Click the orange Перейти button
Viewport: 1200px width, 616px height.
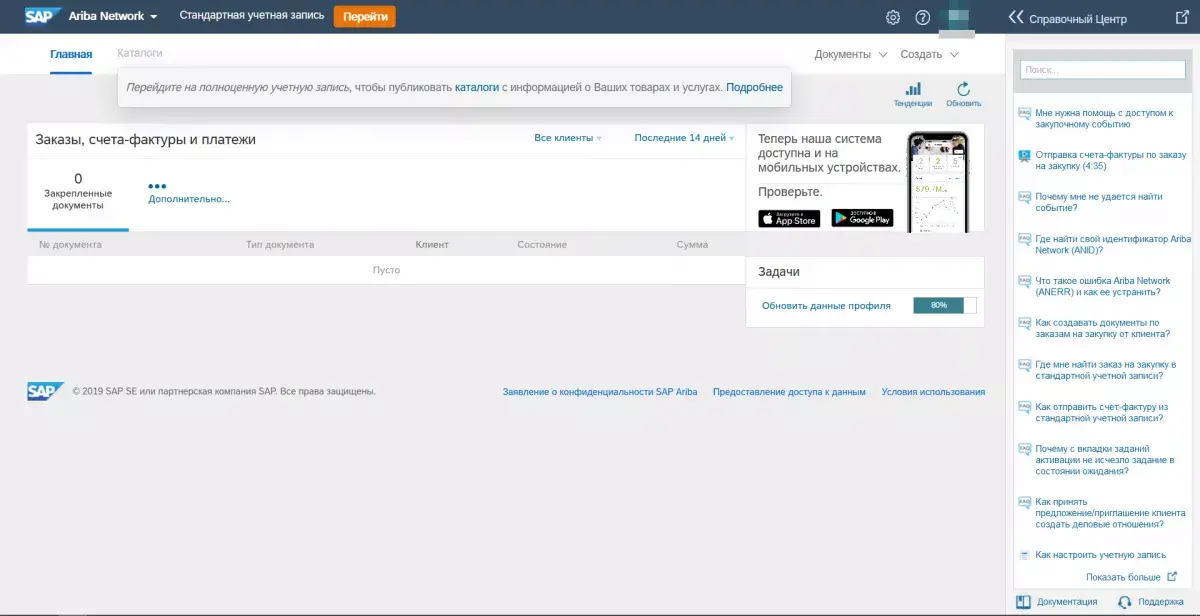tap(364, 17)
